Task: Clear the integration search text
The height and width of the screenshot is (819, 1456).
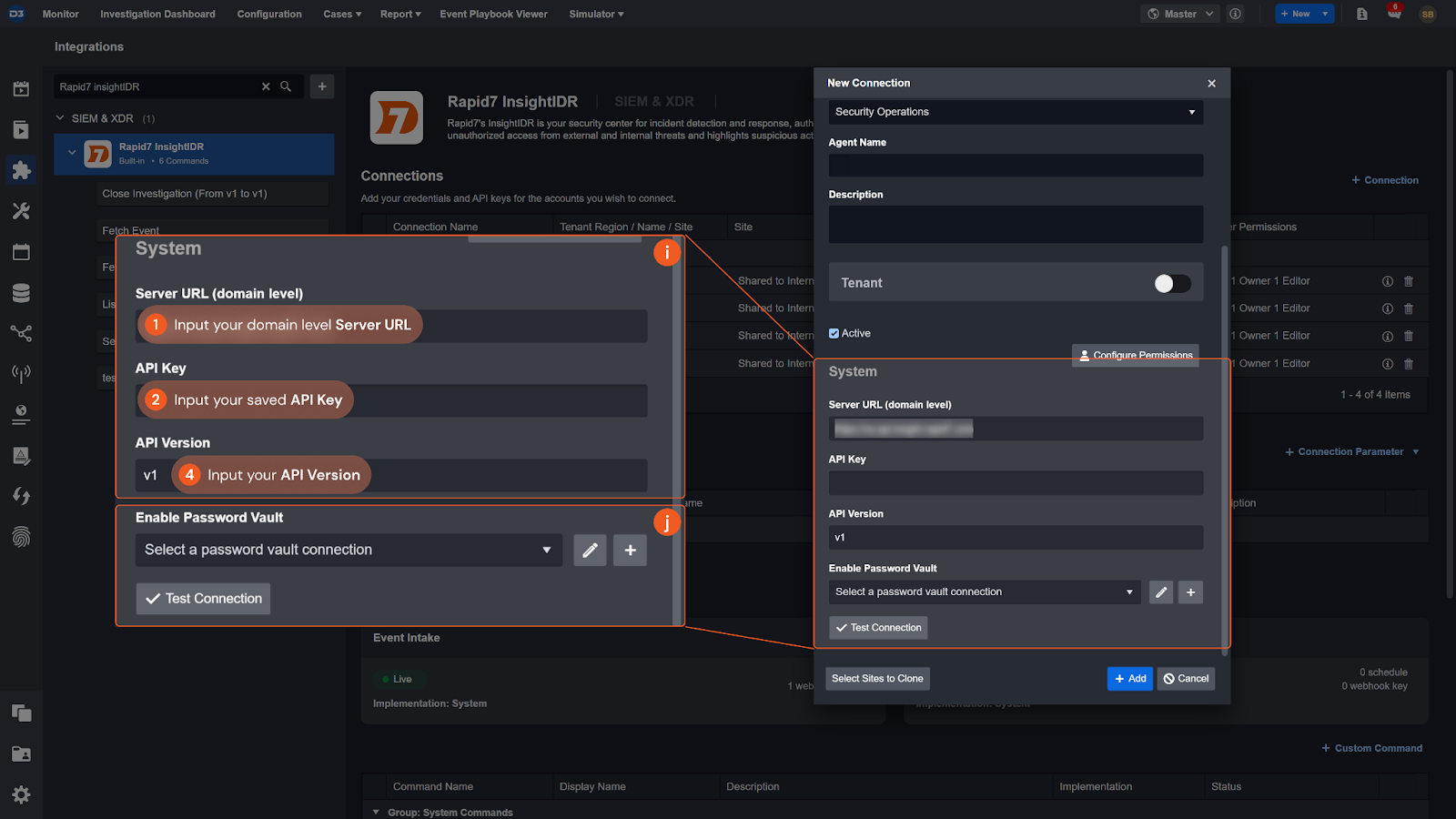Action: click(266, 86)
